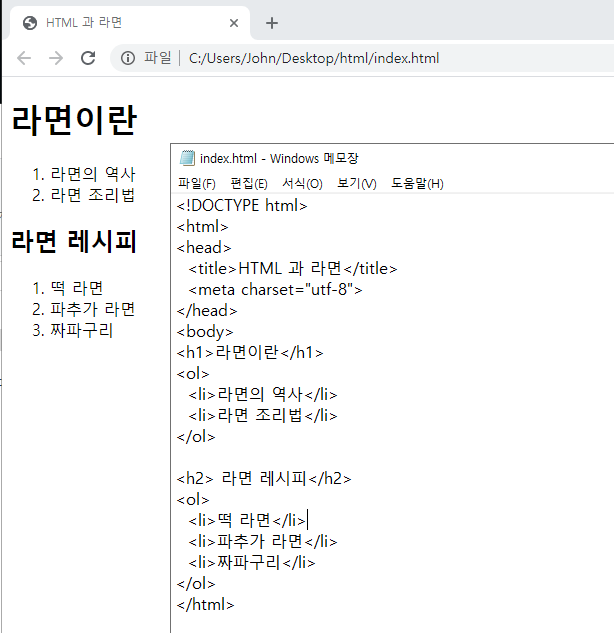The width and height of the screenshot is (614, 633).
Task: Click the globe favicon on the tab
Action: click(x=30, y=23)
